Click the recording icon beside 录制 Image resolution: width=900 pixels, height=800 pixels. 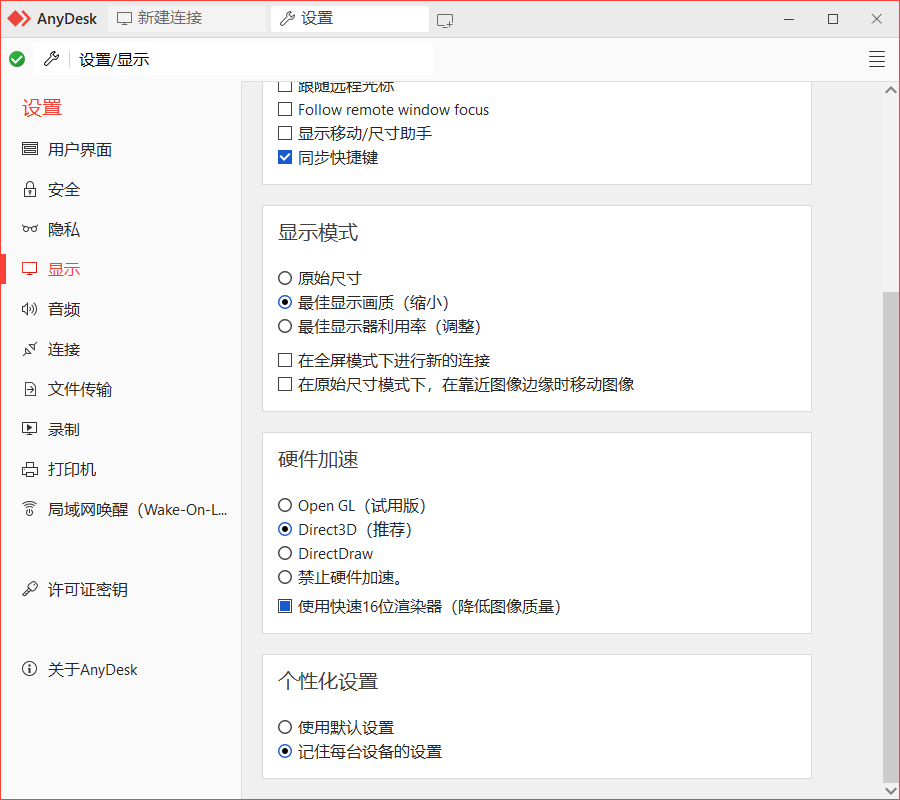(30, 429)
